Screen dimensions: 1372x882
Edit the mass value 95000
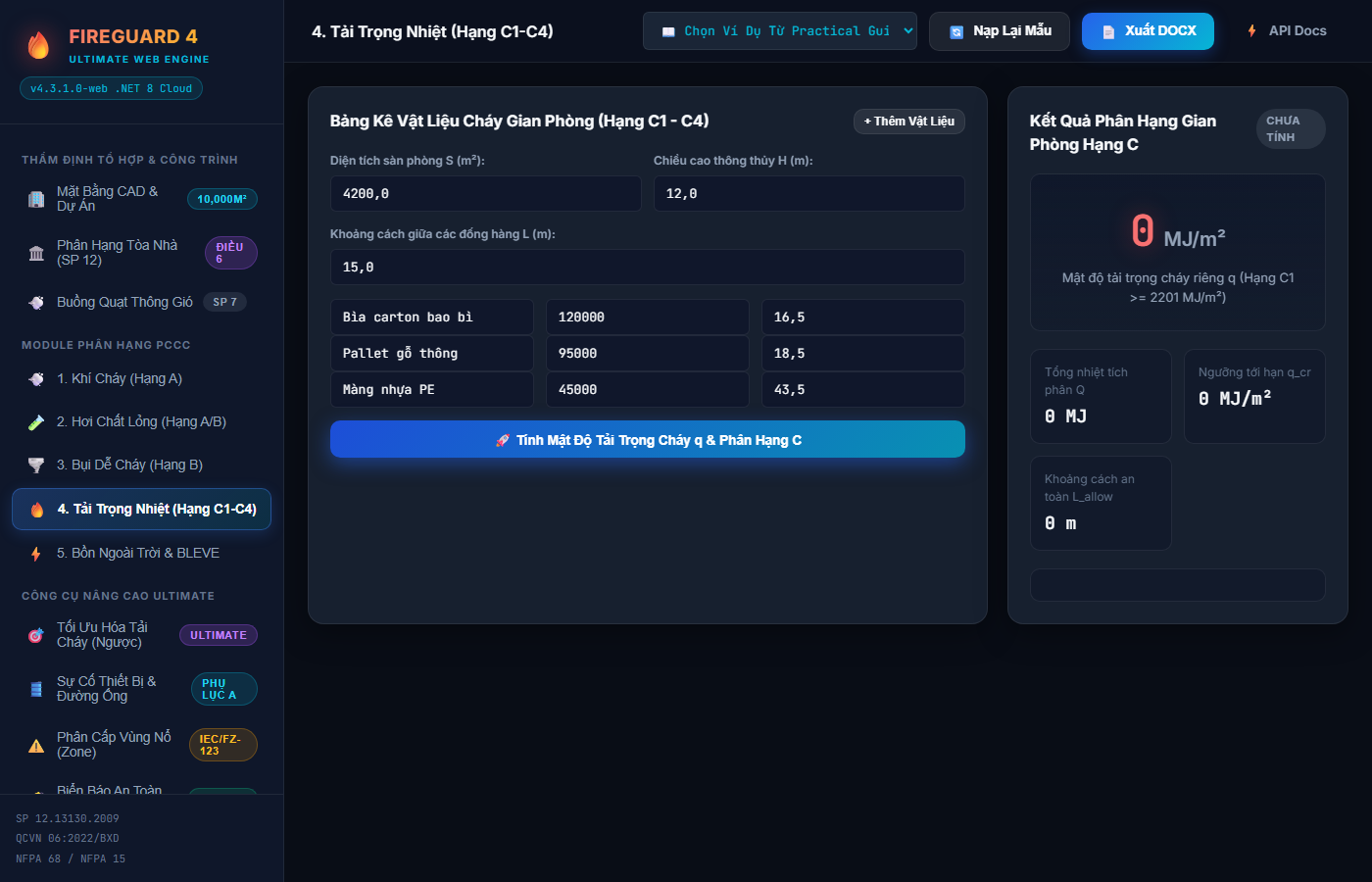(x=648, y=354)
